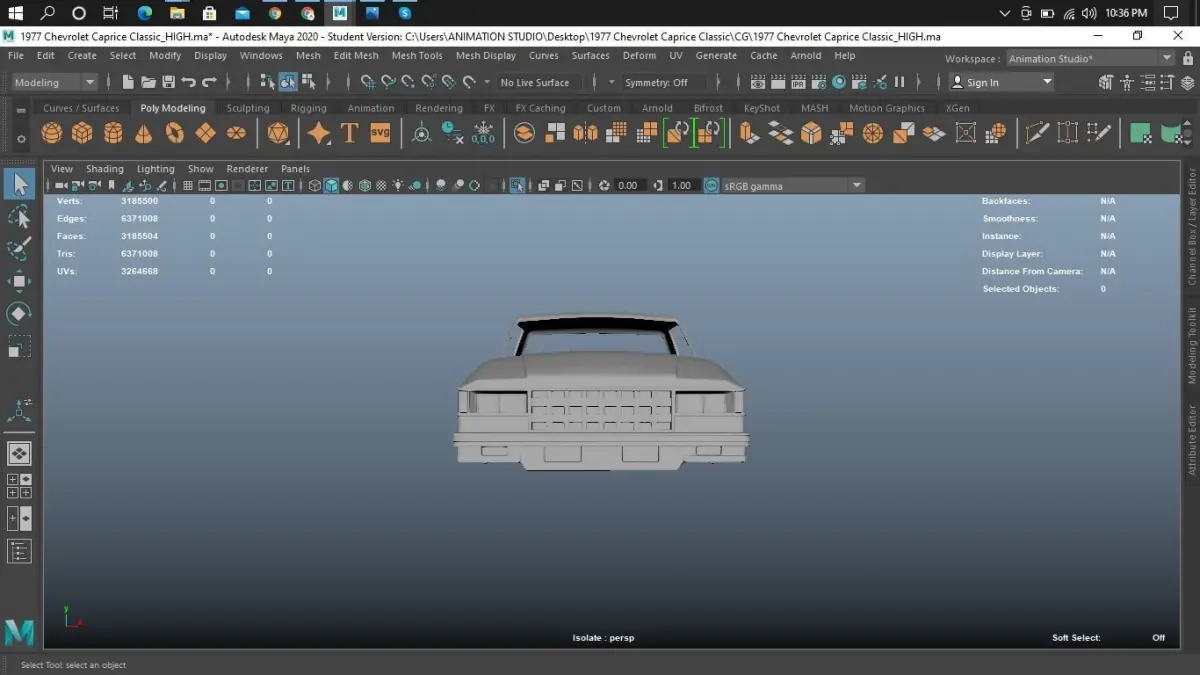The width and height of the screenshot is (1200, 675).
Task: Switch to the Rigging shelf tab
Action: (x=308, y=108)
